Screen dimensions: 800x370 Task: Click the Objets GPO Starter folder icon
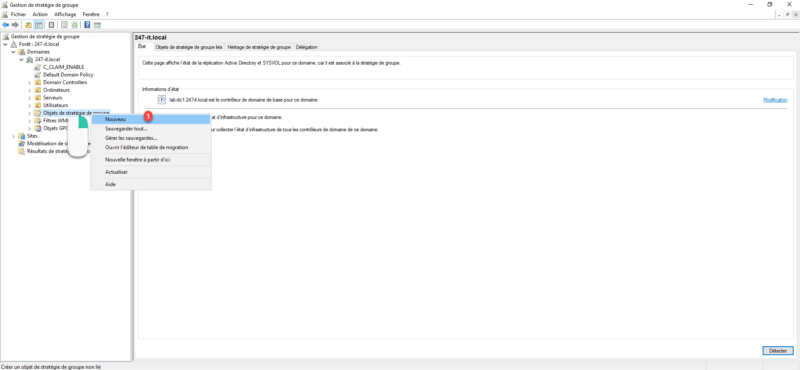tap(38, 128)
